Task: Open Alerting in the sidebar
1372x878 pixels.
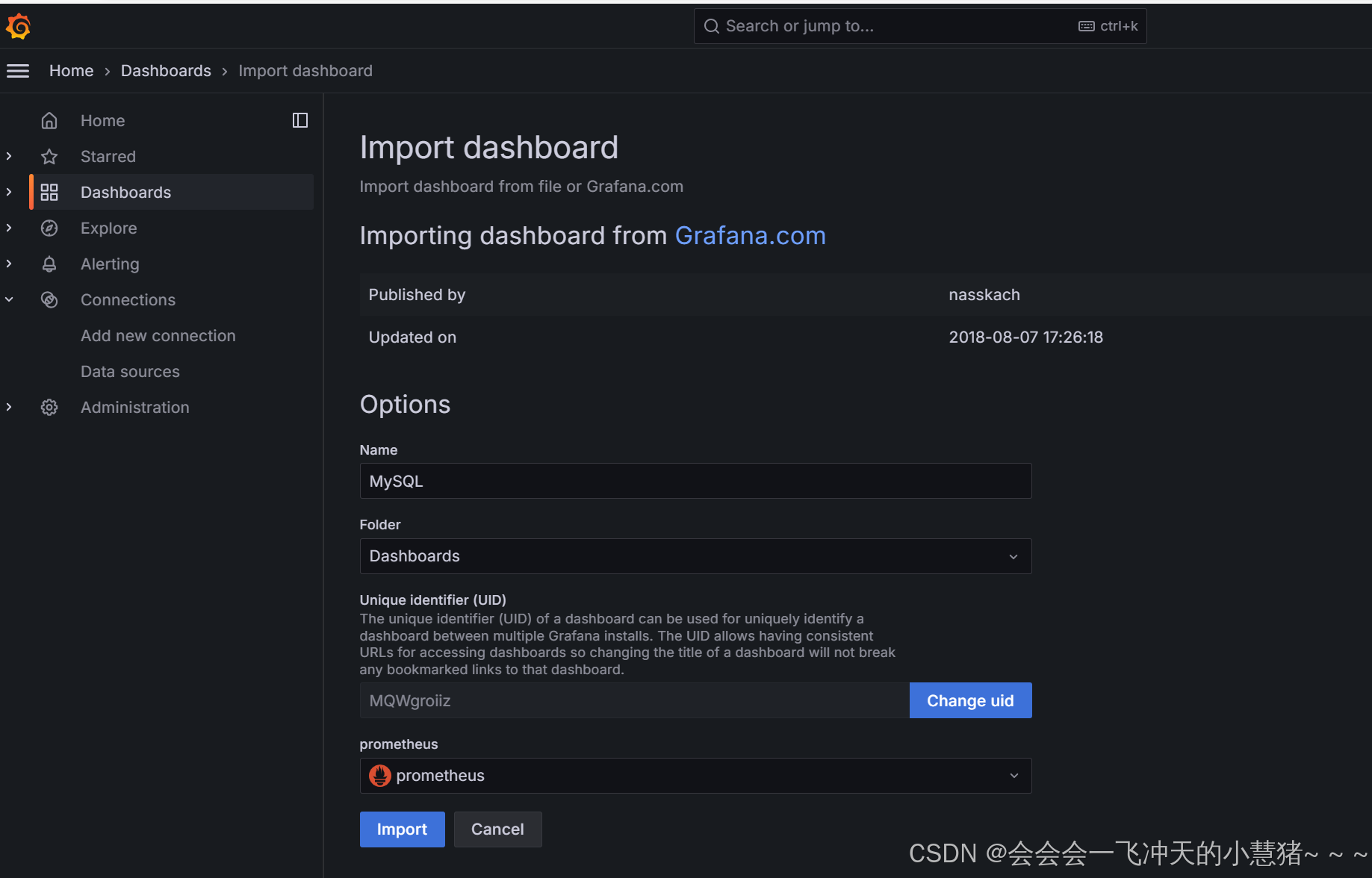Action: (110, 264)
